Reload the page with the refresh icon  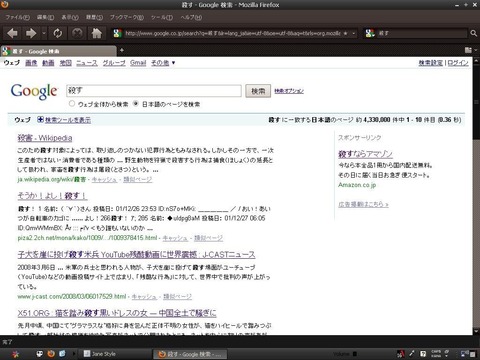(58, 33)
